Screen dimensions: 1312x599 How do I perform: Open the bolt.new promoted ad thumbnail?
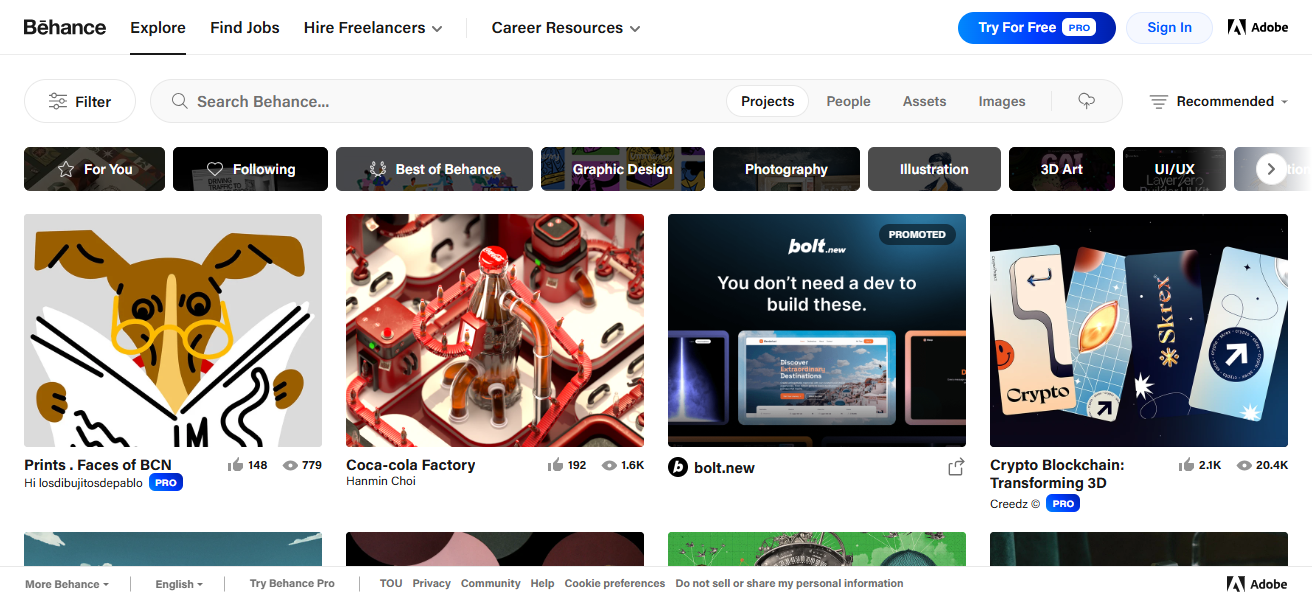point(817,330)
